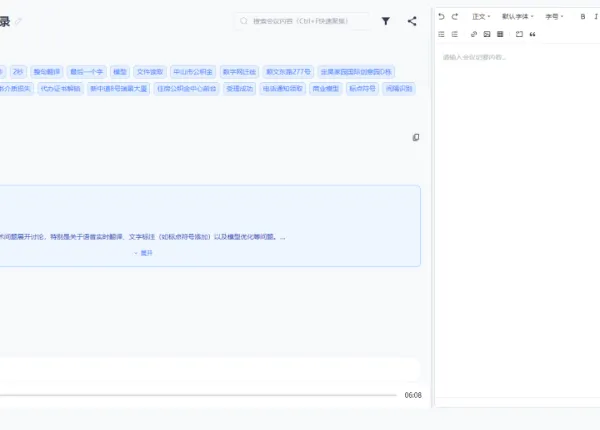Viewport: 600px width, 430px height.
Task: Click the edit pencil beside the title
Action: (18, 21)
